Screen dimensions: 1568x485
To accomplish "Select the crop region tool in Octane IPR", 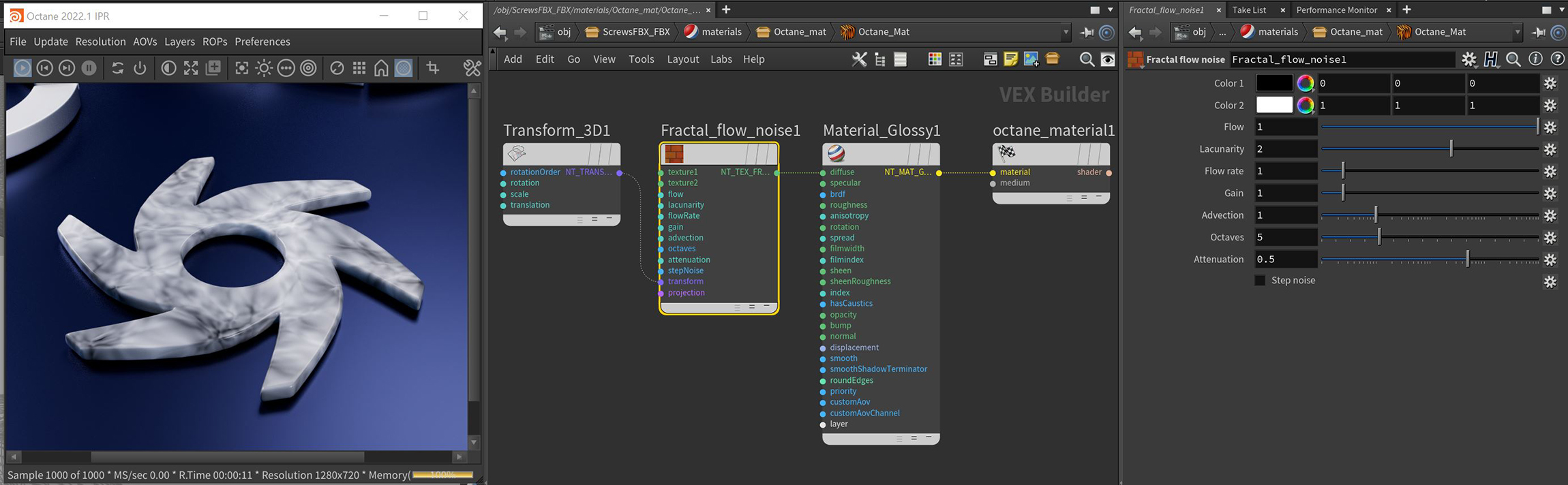I will coord(433,68).
